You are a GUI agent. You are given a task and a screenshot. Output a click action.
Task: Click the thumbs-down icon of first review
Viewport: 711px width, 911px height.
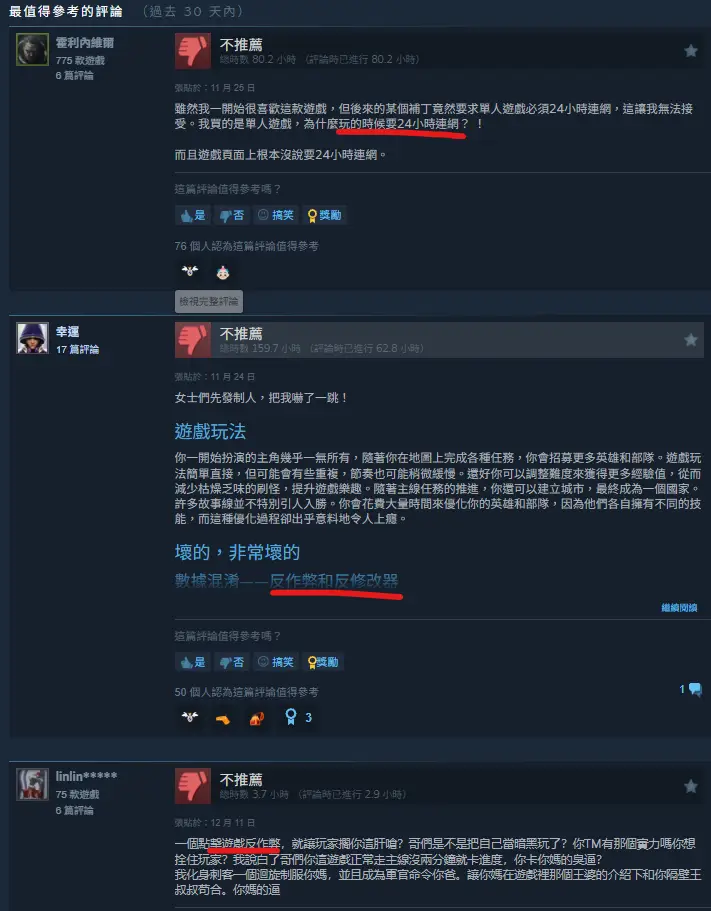[x=193, y=51]
